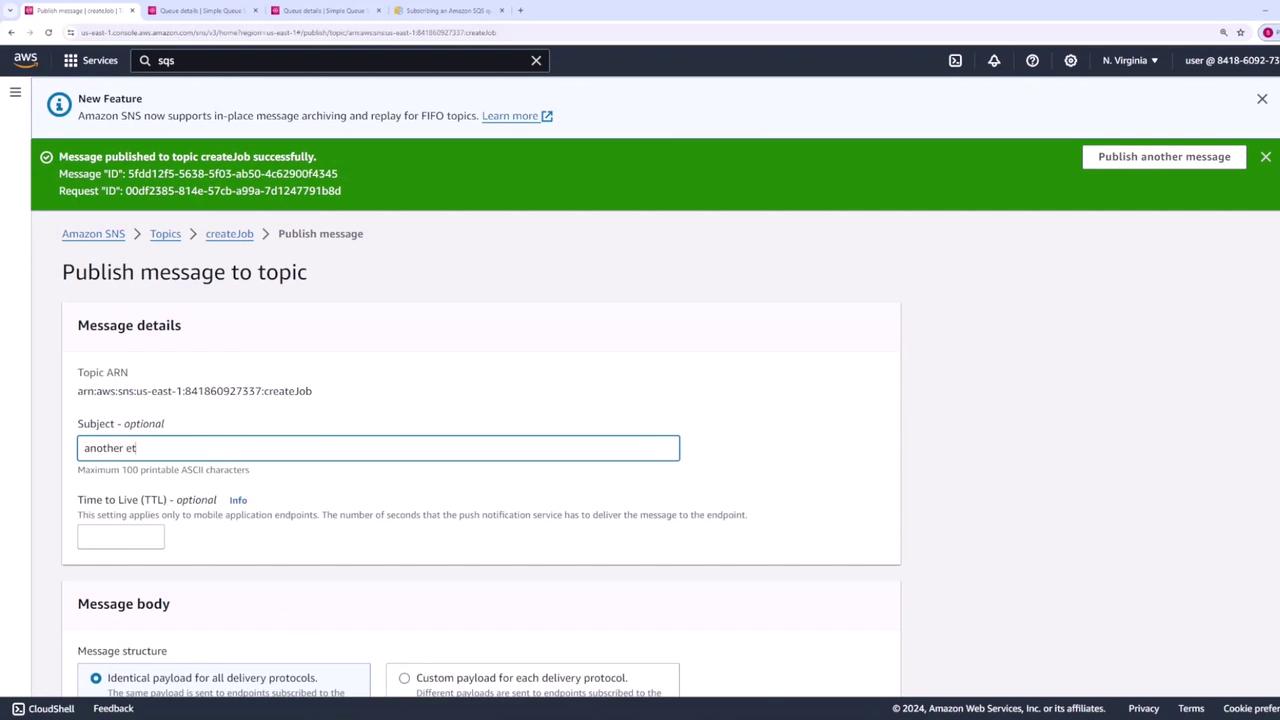Click the AWS logo home icon

point(26,60)
